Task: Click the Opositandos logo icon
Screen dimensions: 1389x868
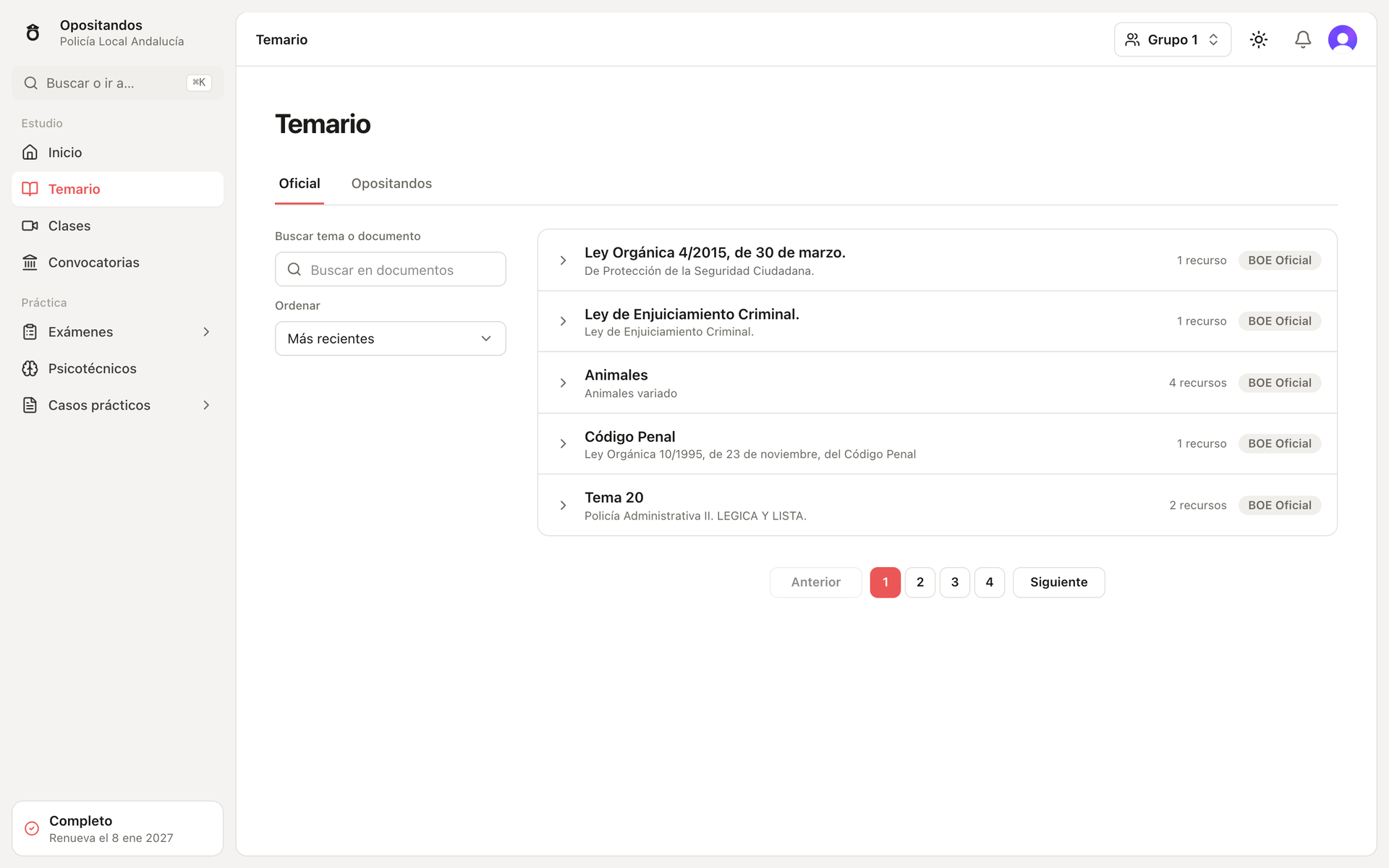Action: click(33, 33)
